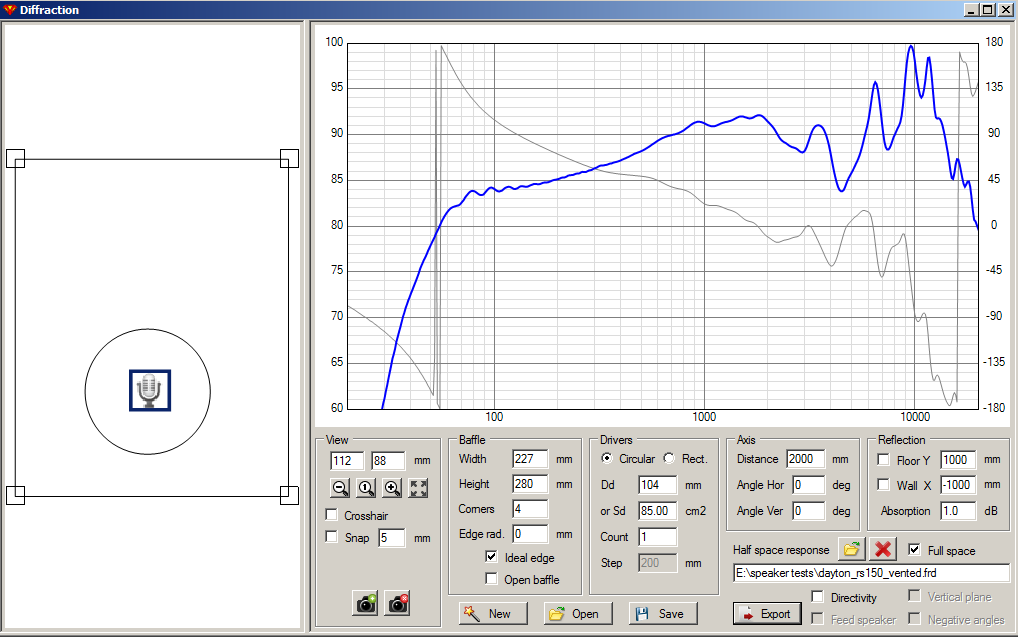This screenshot has width=1018, height=637.
Task: Uncheck the Full space checkbox
Action: click(914, 549)
